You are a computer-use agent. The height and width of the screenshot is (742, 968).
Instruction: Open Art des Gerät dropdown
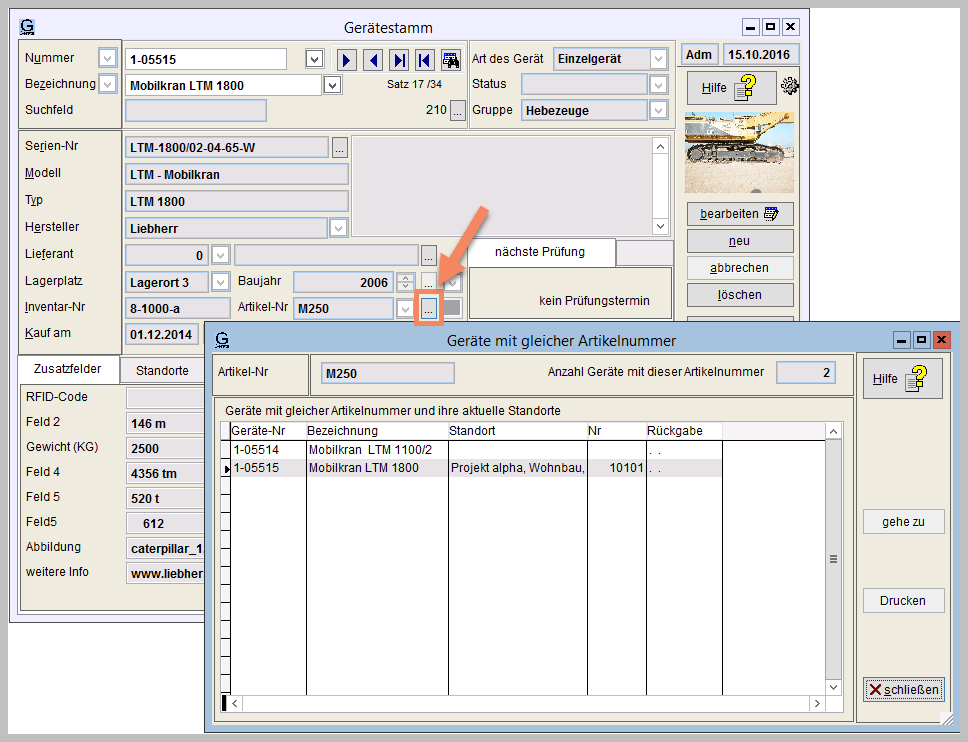(x=658, y=59)
